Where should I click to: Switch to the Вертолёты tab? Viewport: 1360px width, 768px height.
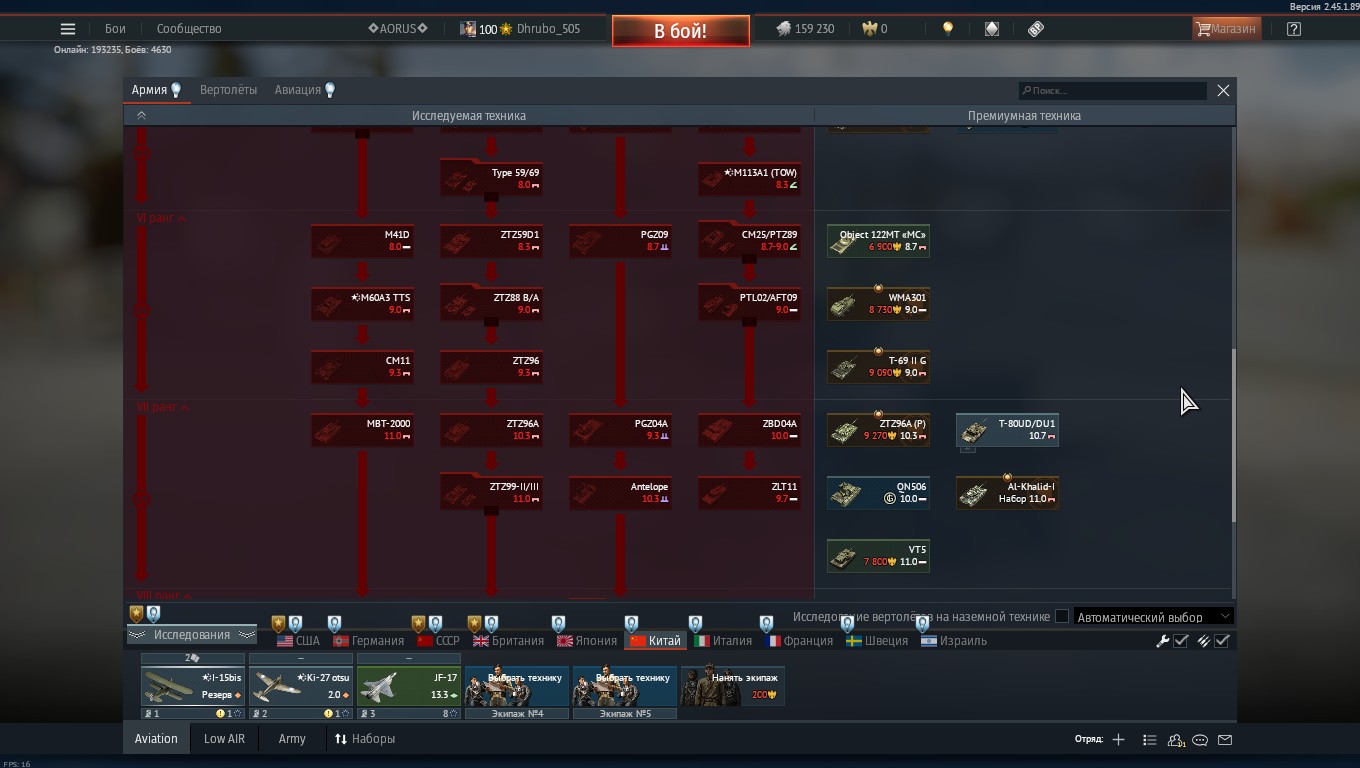228,90
